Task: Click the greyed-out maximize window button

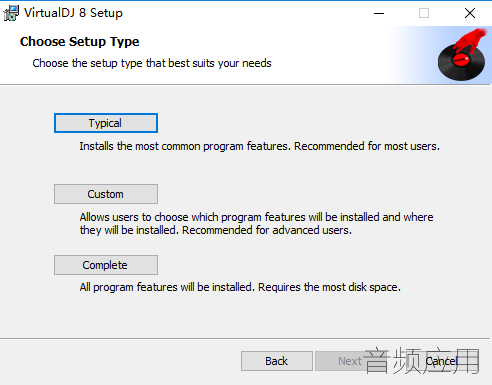Action: pos(424,13)
